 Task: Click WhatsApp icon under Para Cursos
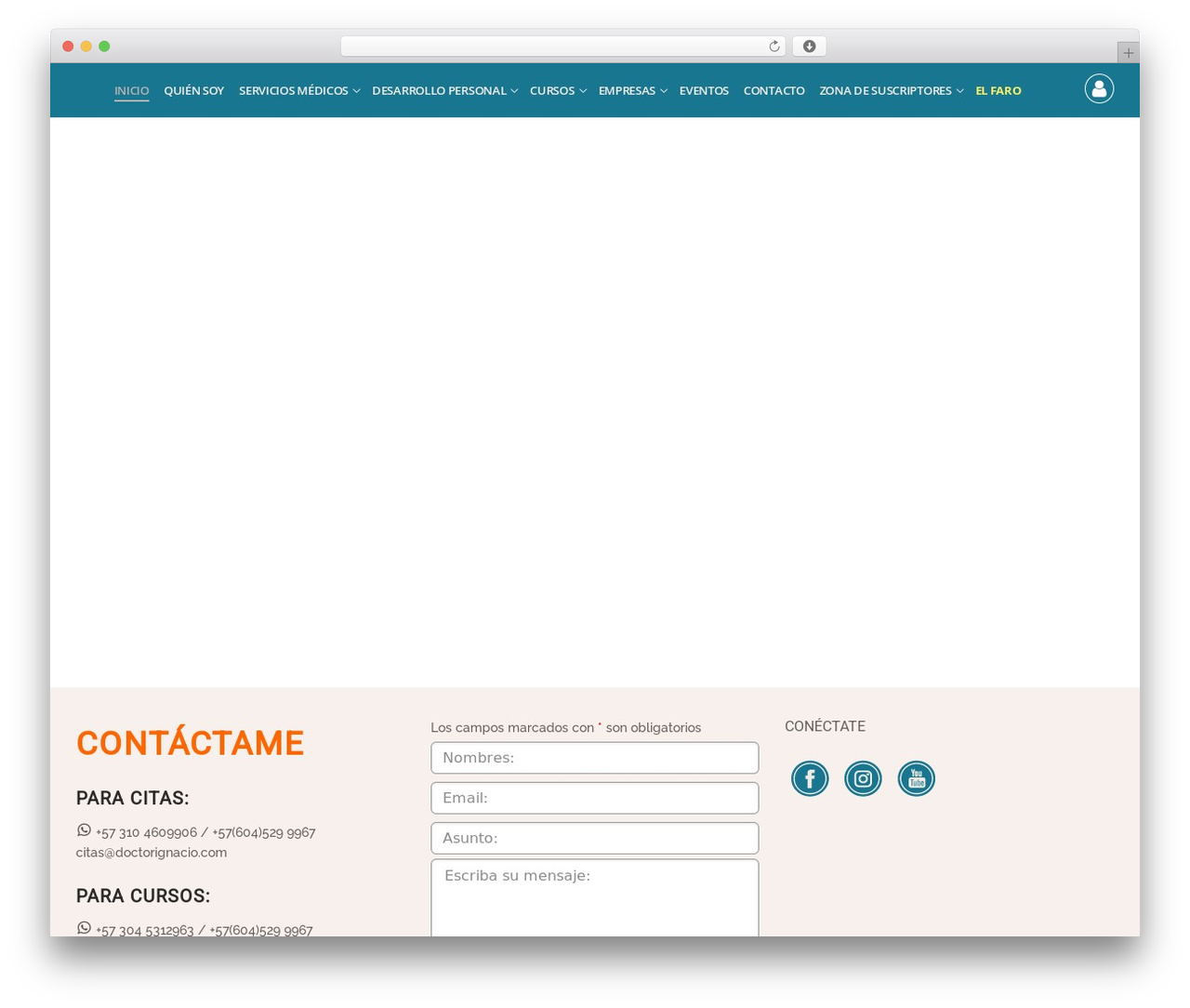tap(84, 928)
